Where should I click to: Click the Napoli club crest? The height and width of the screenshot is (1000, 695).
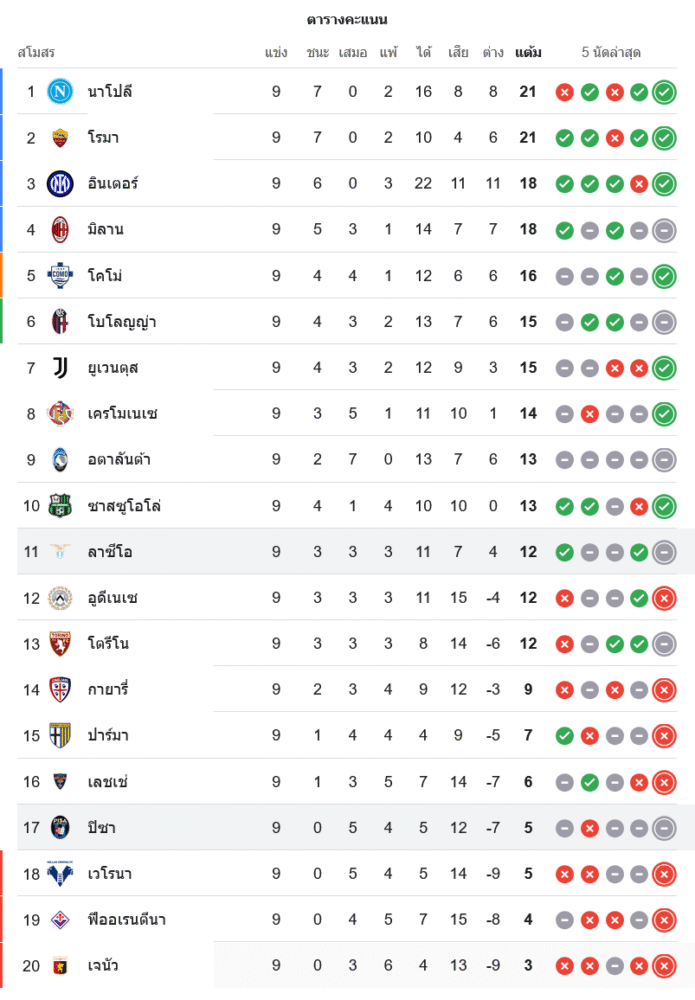[60, 92]
